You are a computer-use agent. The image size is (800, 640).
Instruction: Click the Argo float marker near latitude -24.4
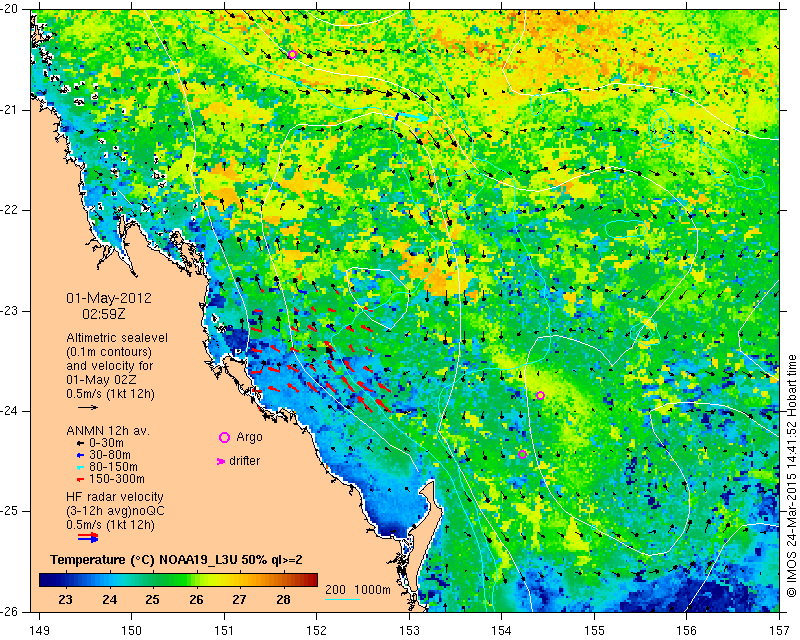click(522, 454)
